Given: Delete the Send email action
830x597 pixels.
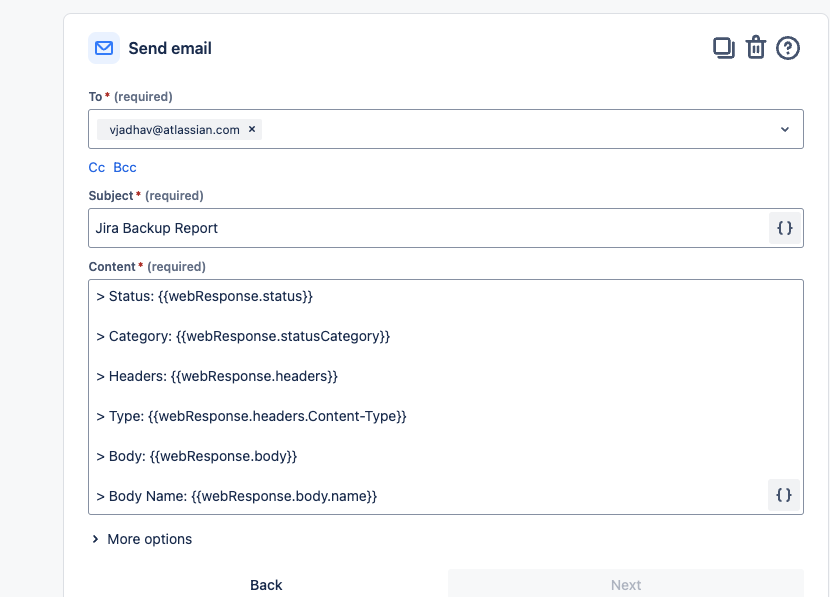Looking at the screenshot, I should click(755, 48).
